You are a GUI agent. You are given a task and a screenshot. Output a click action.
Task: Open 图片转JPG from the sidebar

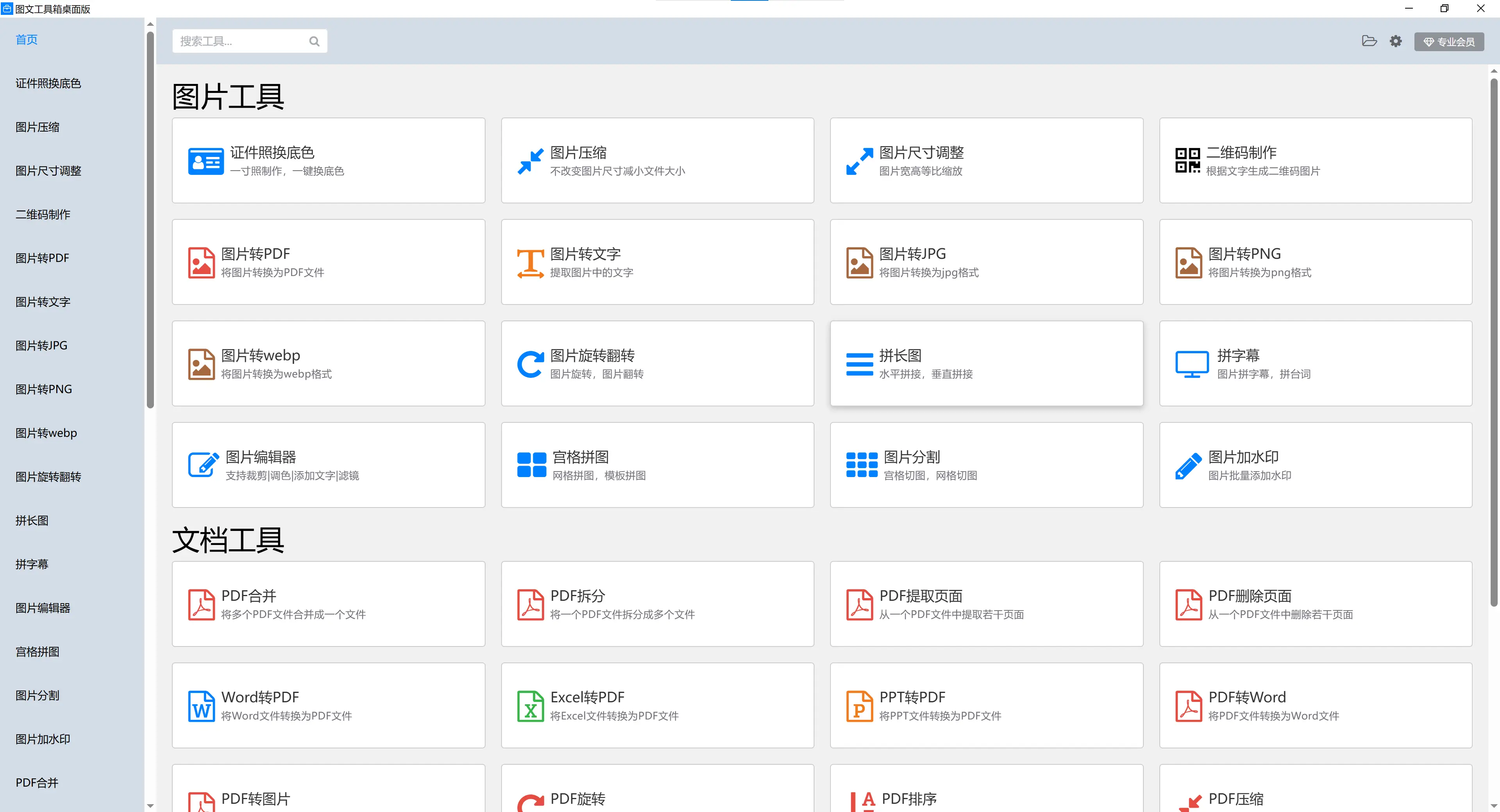[41, 345]
